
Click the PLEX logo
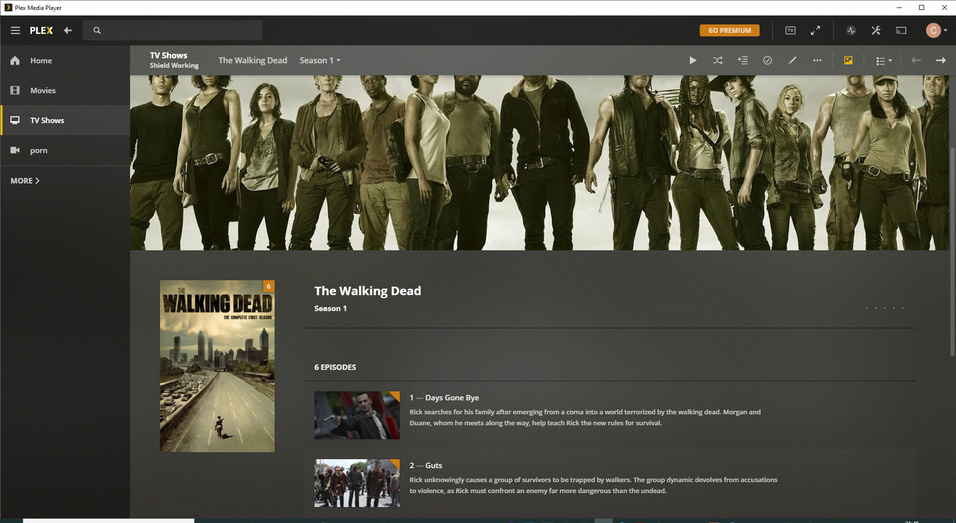[41, 30]
